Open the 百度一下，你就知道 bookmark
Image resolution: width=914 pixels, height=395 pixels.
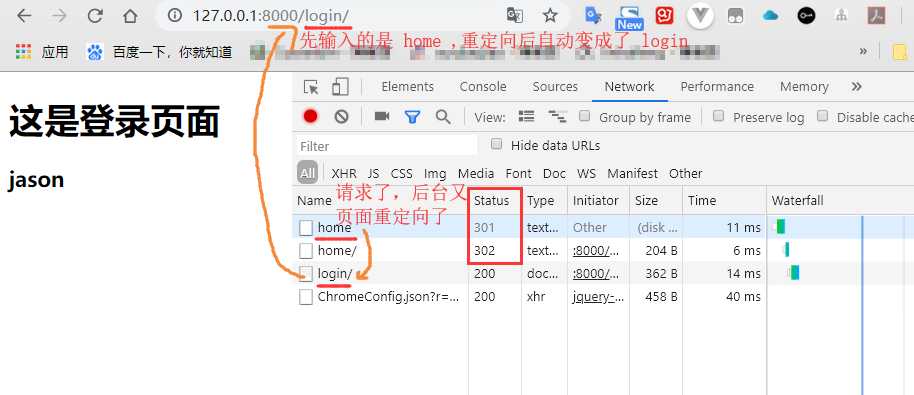(x=159, y=52)
